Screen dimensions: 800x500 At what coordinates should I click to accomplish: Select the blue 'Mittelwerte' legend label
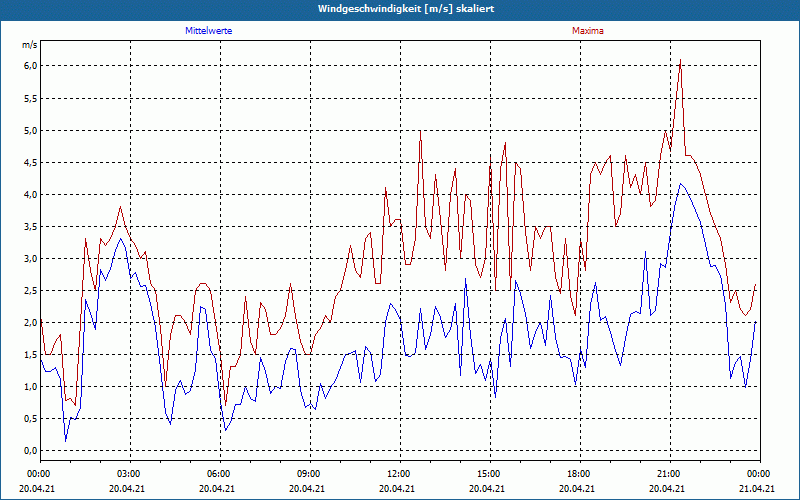click(x=209, y=31)
